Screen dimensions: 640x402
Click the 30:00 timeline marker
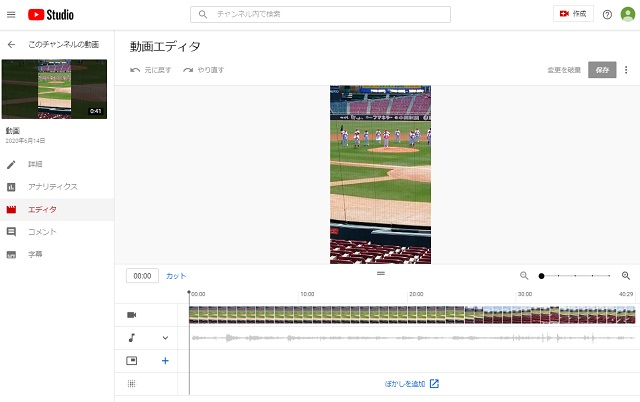(x=525, y=294)
